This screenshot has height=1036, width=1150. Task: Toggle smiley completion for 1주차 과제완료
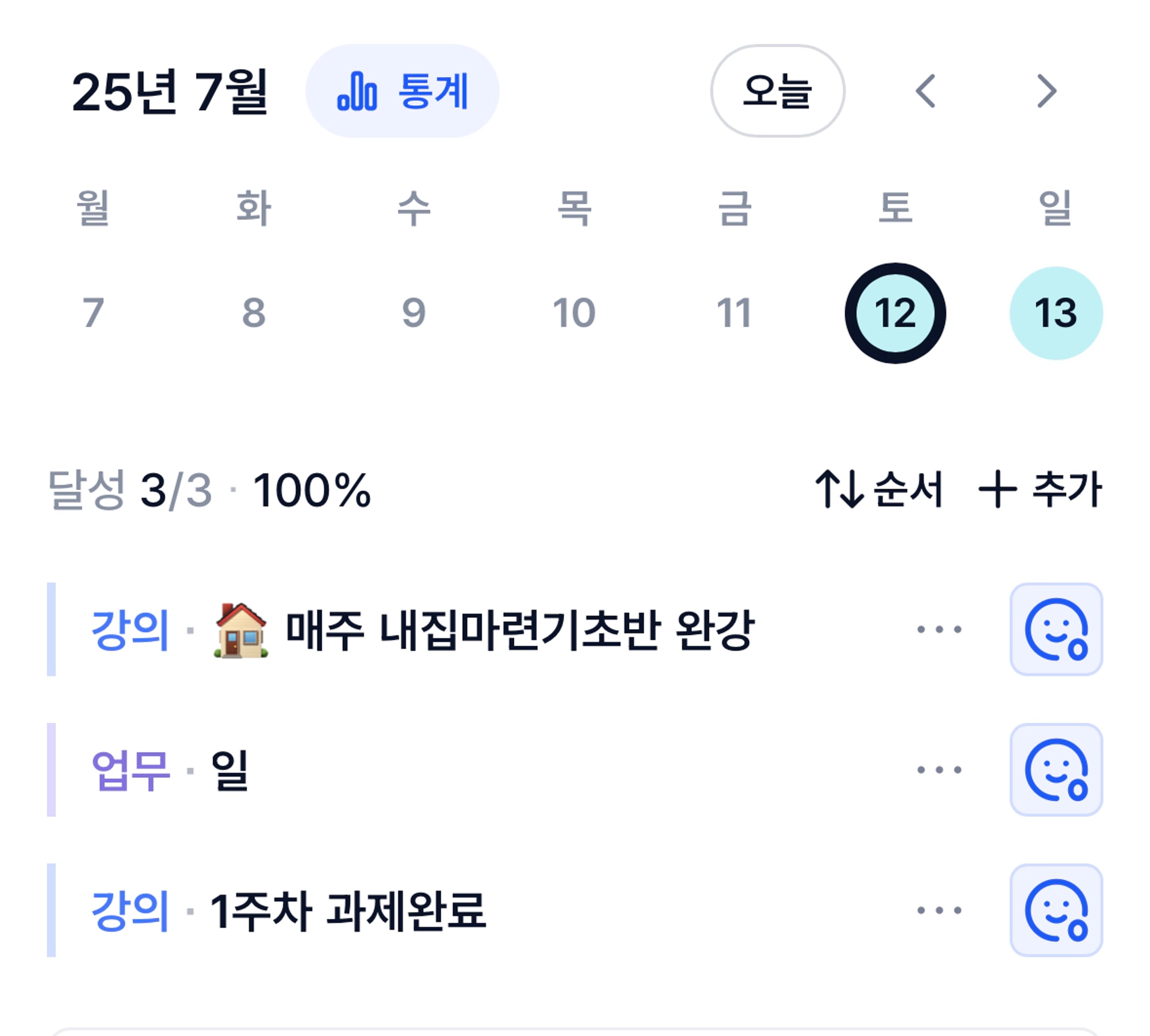[x=1056, y=910]
